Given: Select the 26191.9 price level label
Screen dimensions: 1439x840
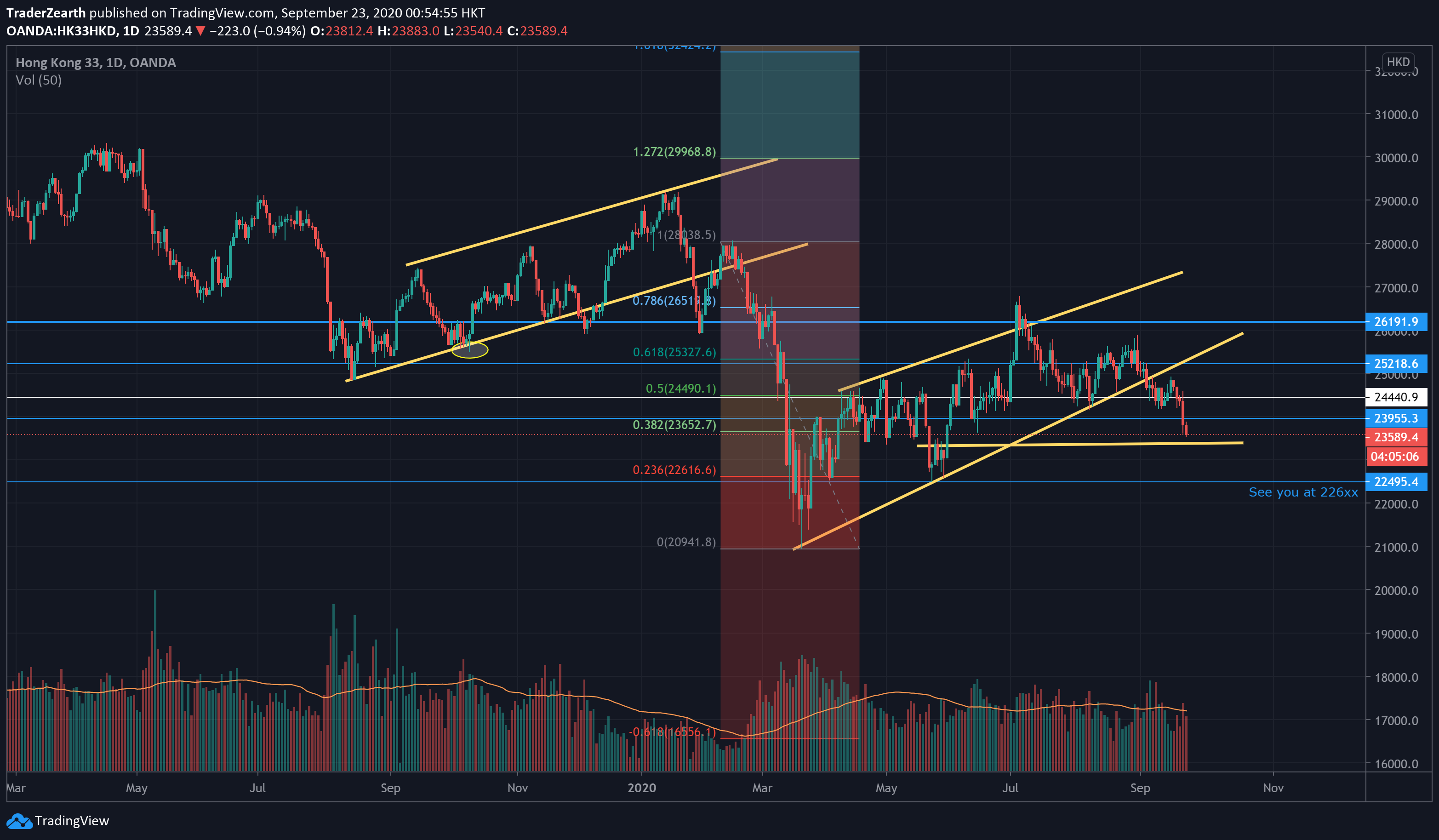Looking at the screenshot, I should point(1396,321).
